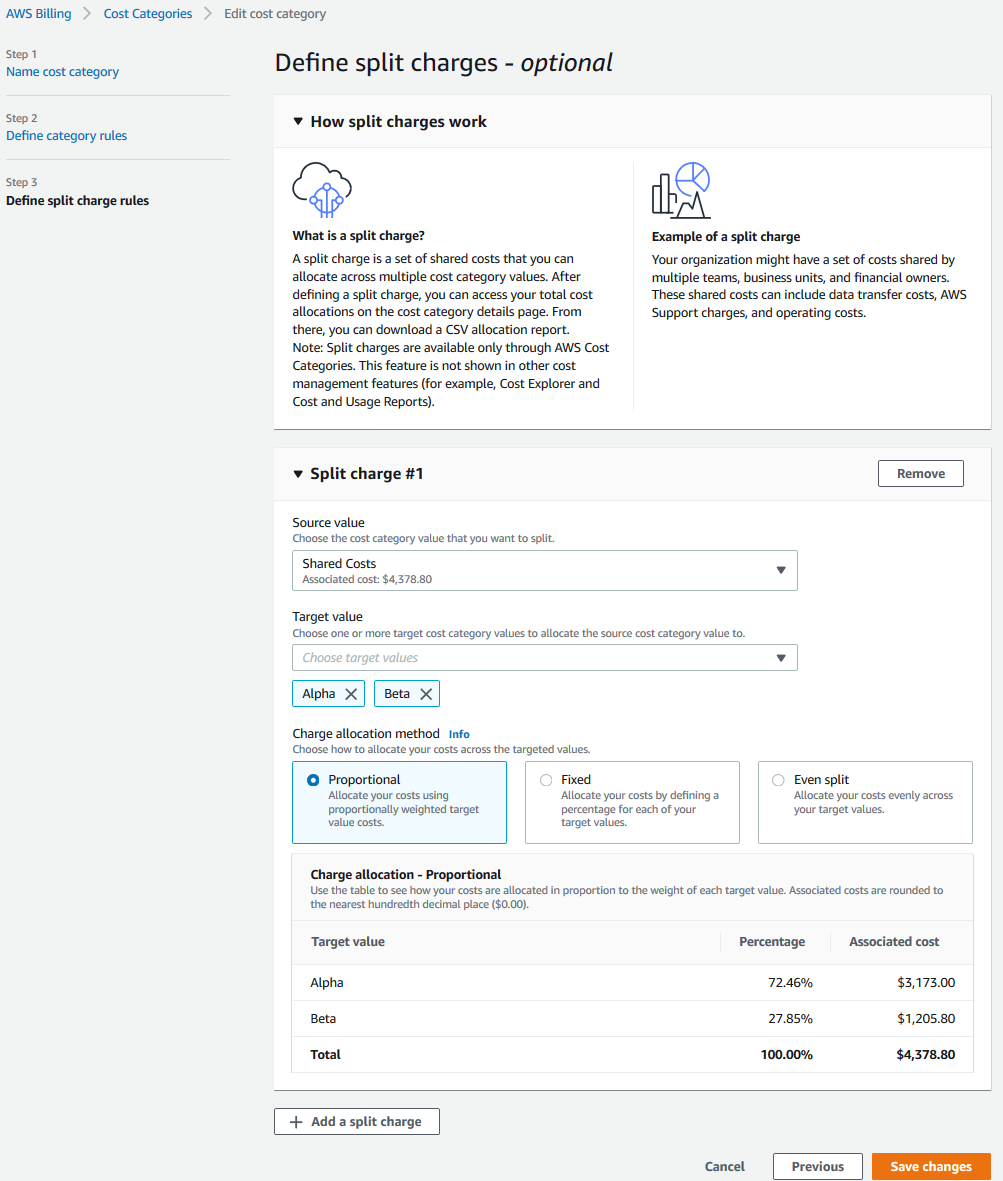Remove the Beta tag using its X icon
The width and height of the screenshot is (1003, 1181).
click(427, 693)
